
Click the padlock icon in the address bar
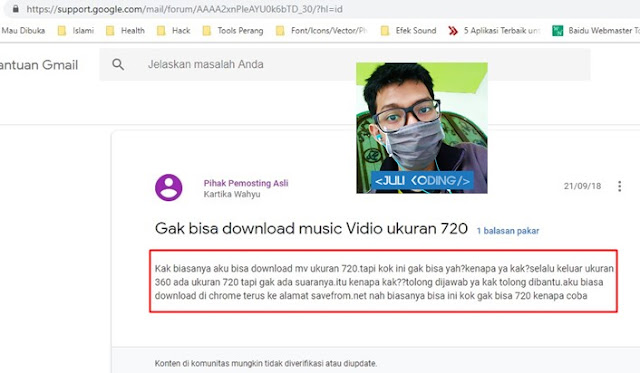16,9
